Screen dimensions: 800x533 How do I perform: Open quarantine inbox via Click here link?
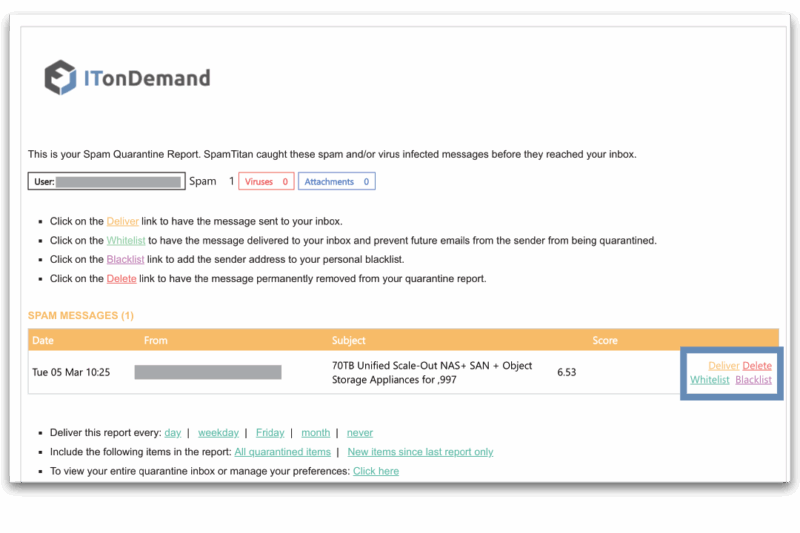376,471
